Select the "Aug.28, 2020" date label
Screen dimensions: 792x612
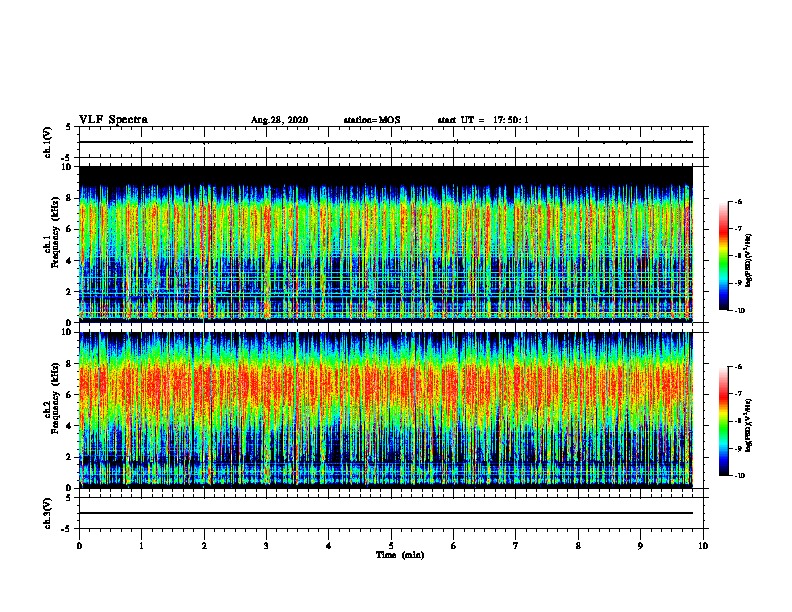(x=279, y=120)
